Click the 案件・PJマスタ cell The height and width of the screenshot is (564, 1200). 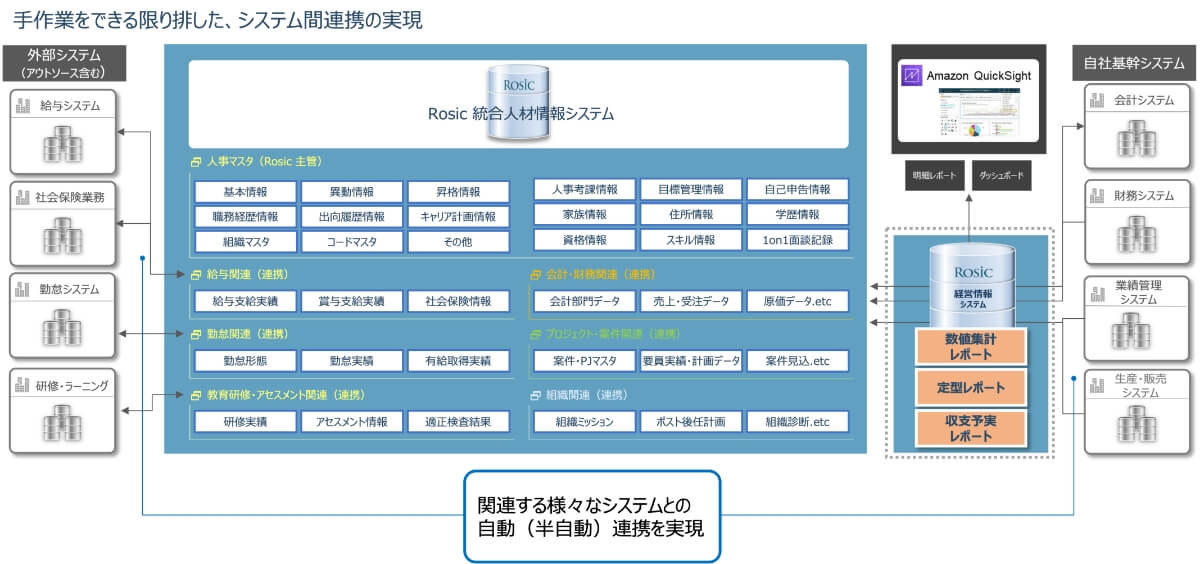pos(584,361)
